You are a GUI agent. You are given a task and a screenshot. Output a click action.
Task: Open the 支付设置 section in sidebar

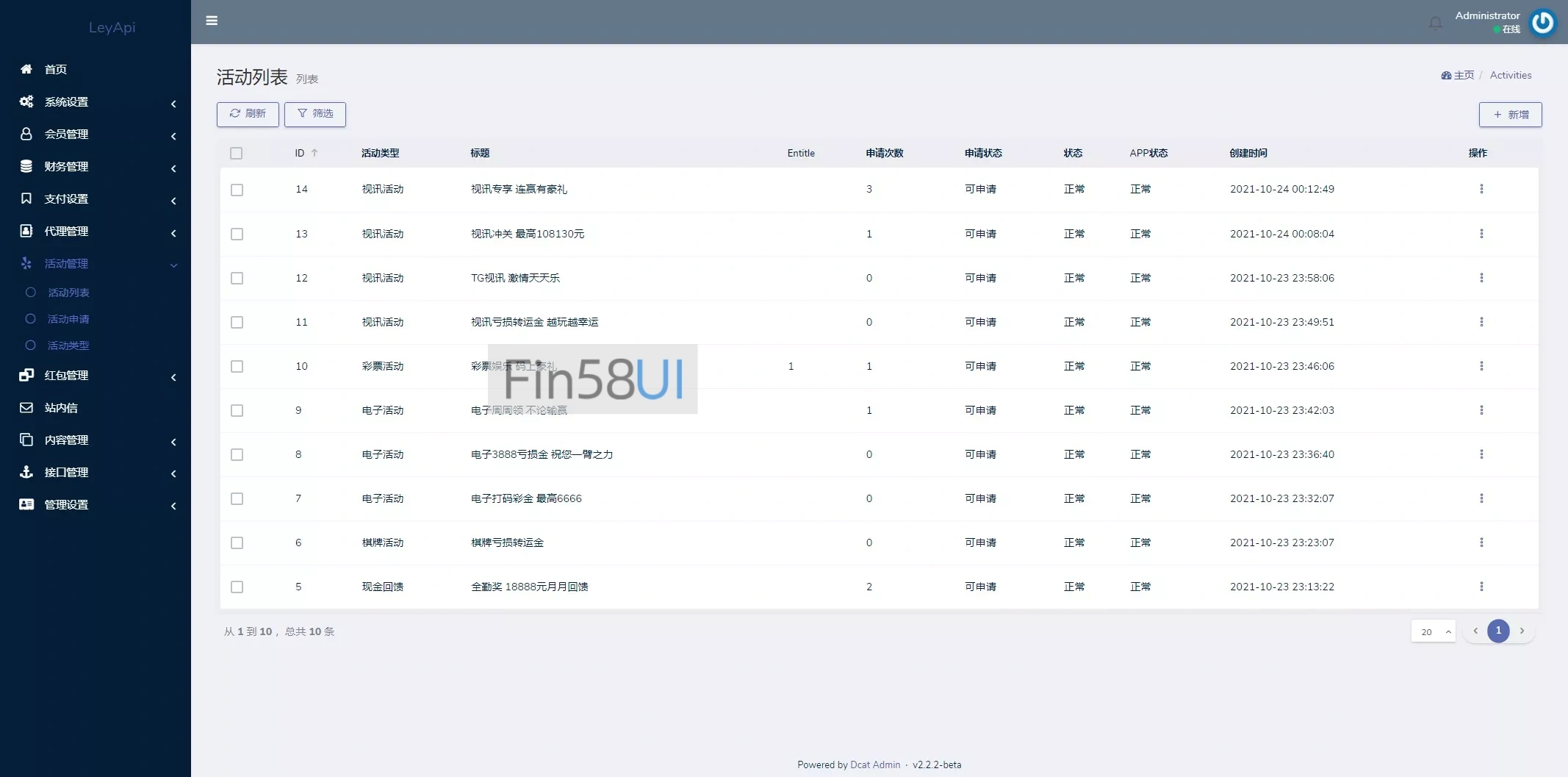point(67,198)
